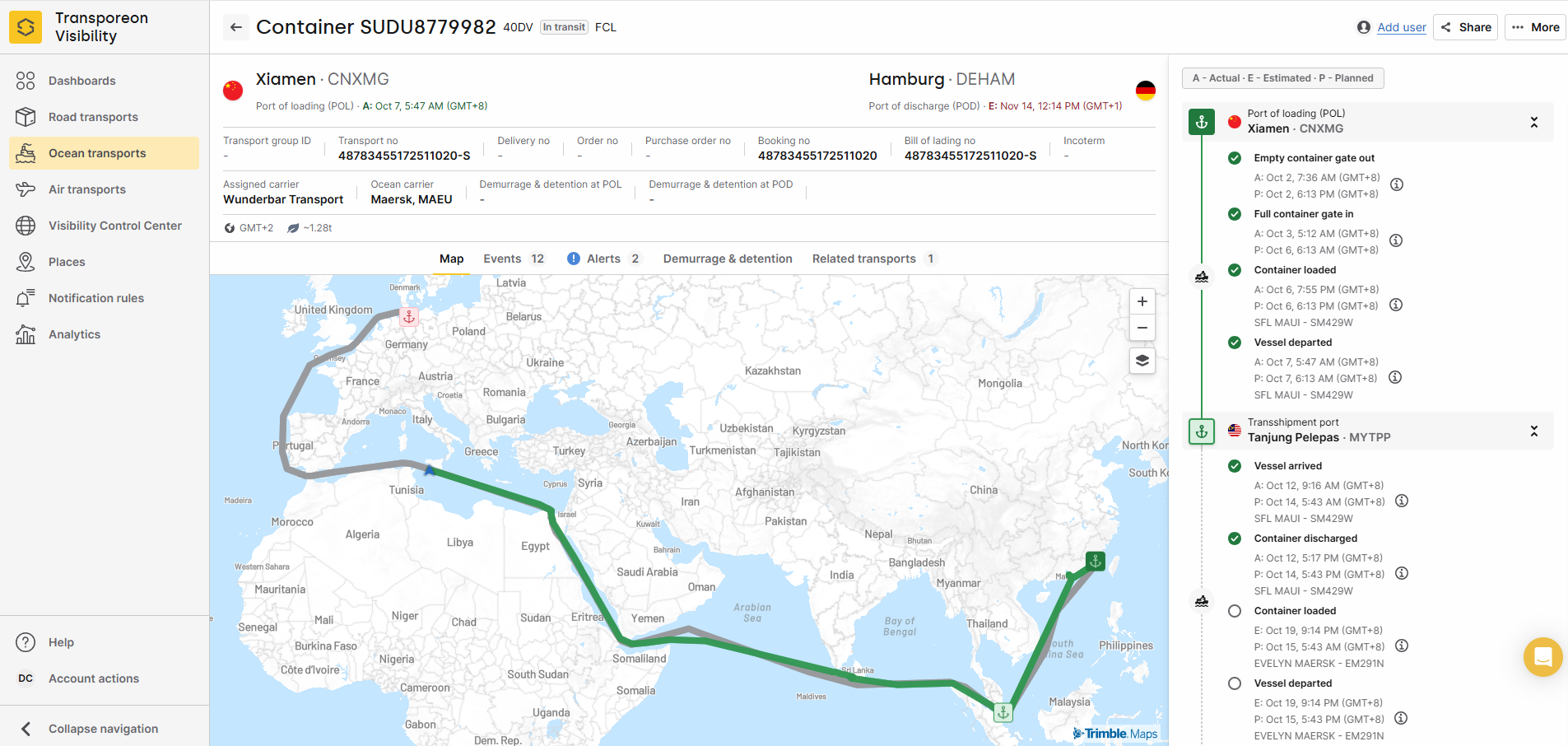
Task: Open the Related transports tab
Action: point(874,259)
